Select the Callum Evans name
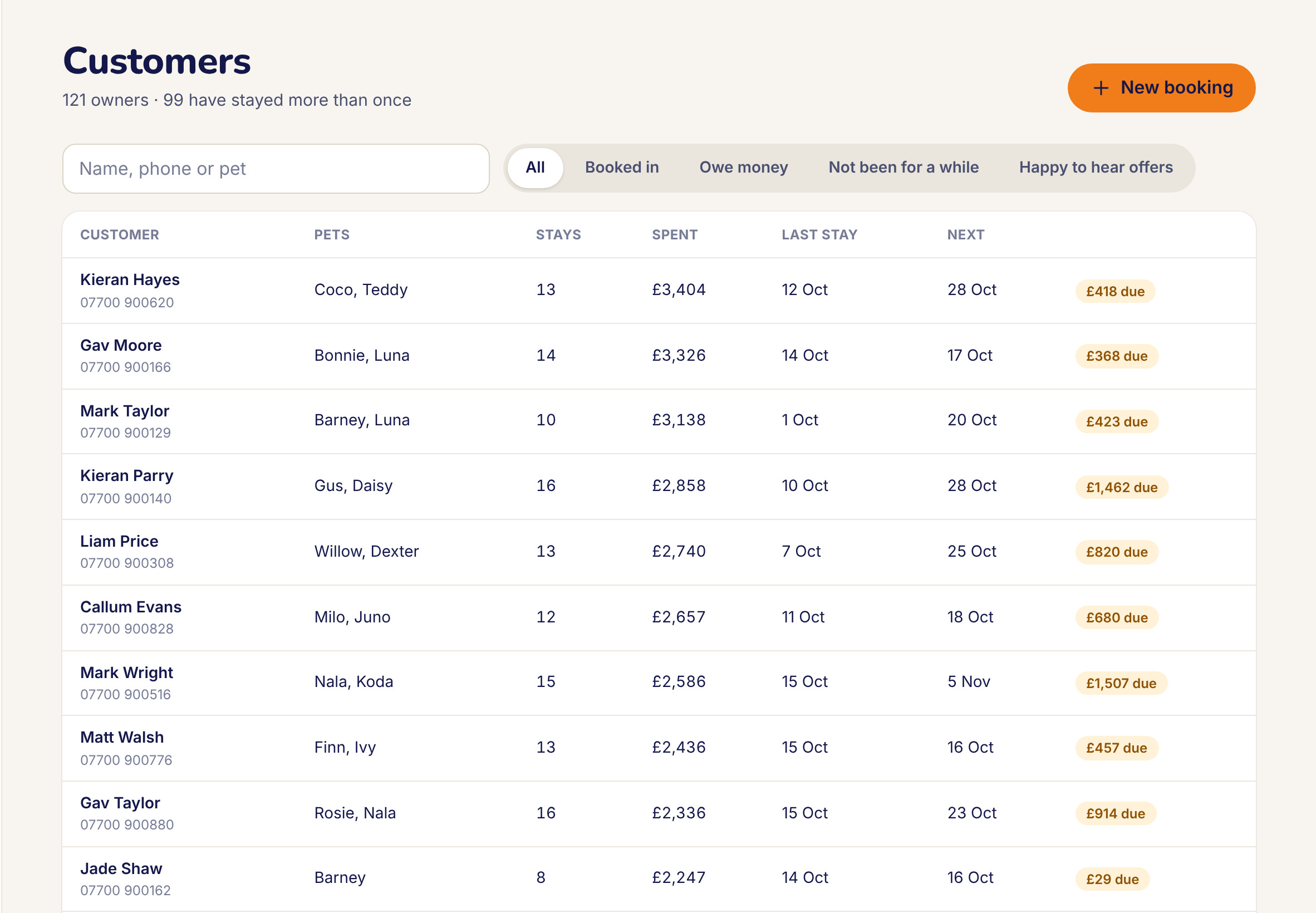1316x913 pixels. (x=130, y=607)
